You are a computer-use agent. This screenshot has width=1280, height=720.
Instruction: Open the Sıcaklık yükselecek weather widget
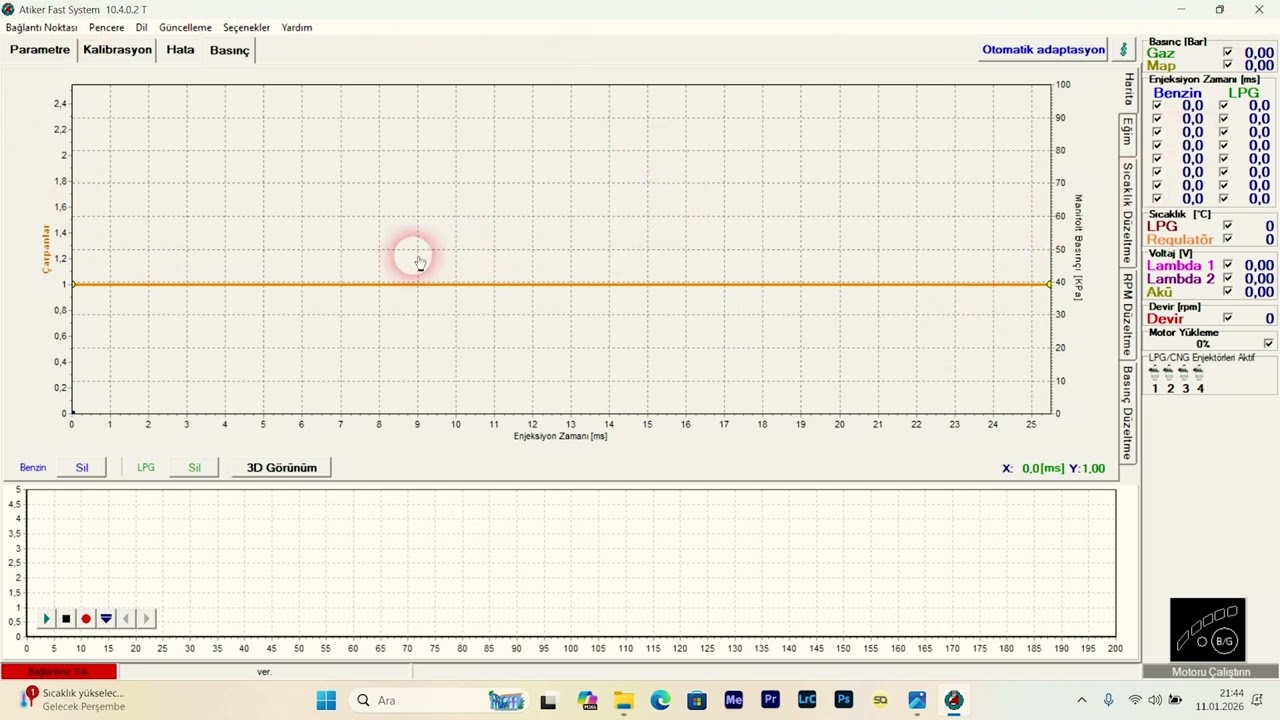72,700
